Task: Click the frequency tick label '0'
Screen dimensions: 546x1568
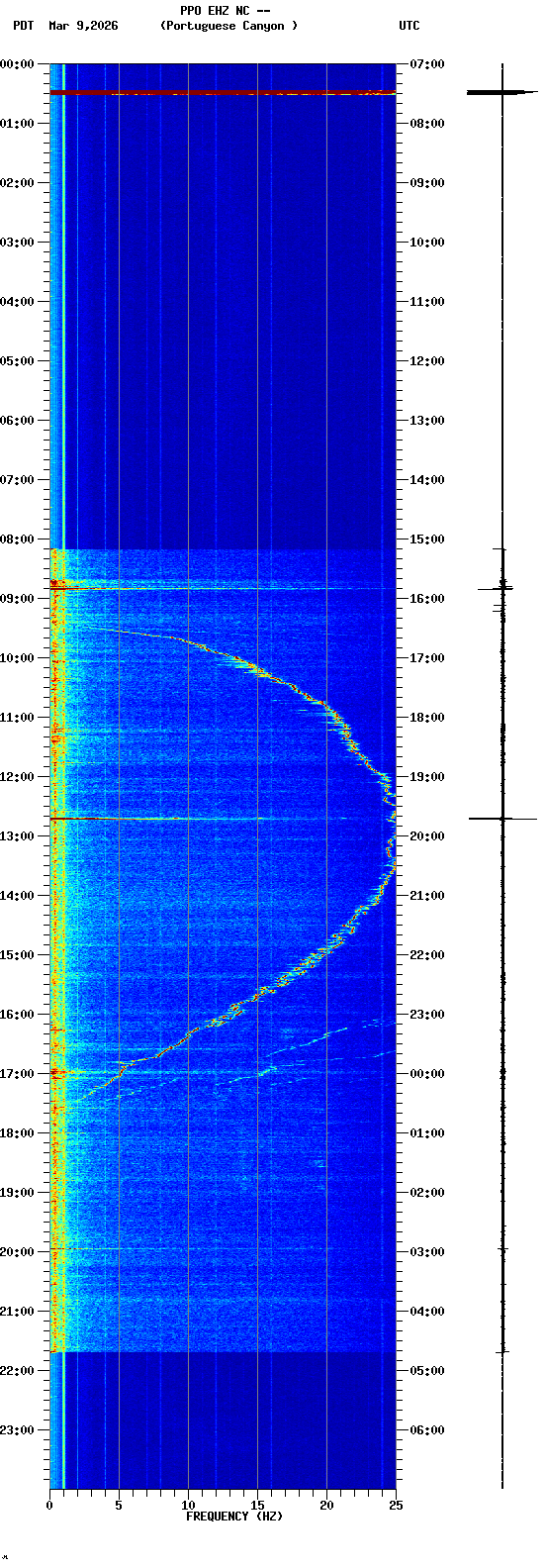Action: point(49,1506)
